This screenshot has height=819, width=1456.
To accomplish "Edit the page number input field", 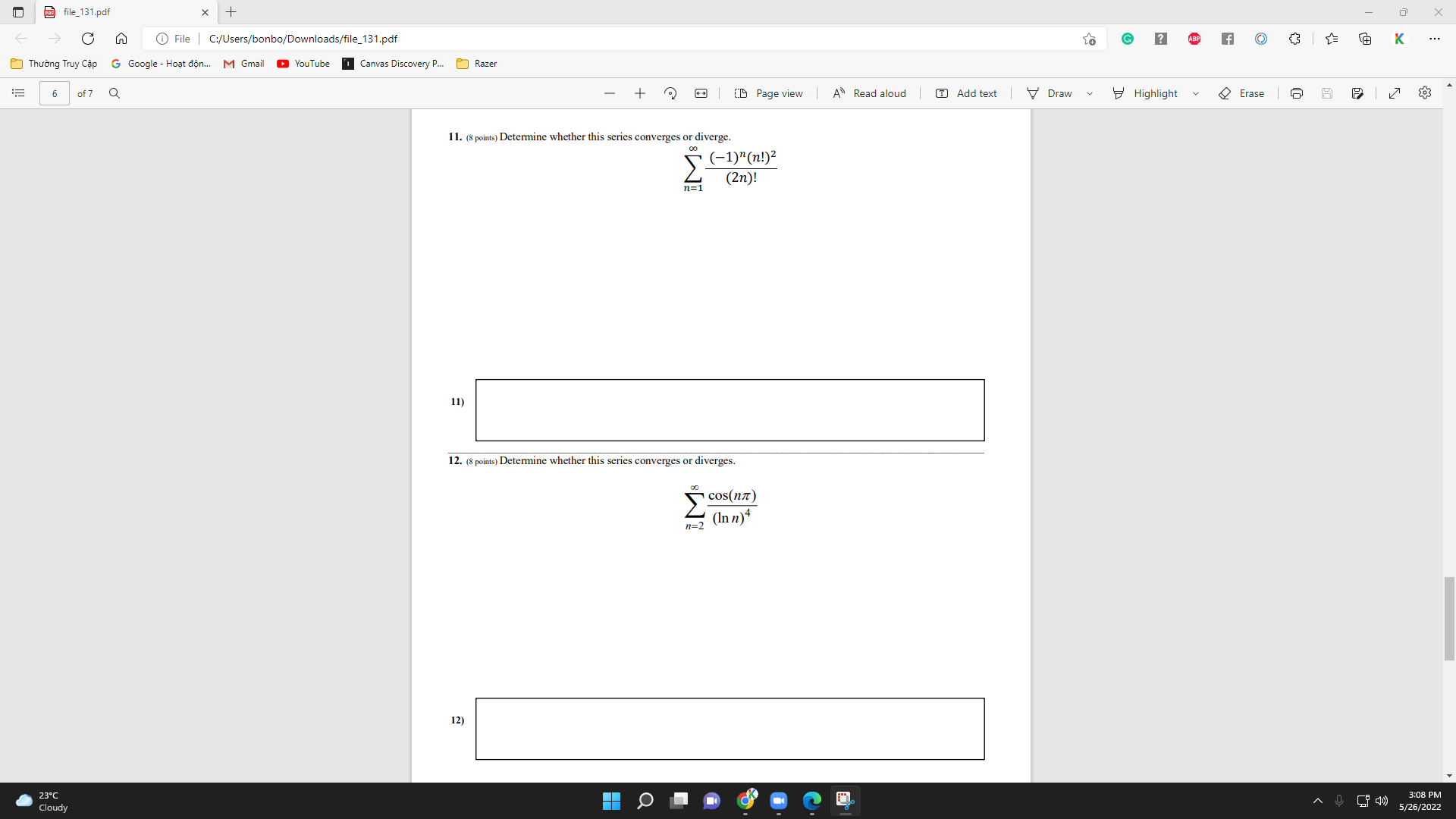I will click(x=54, y=93).
